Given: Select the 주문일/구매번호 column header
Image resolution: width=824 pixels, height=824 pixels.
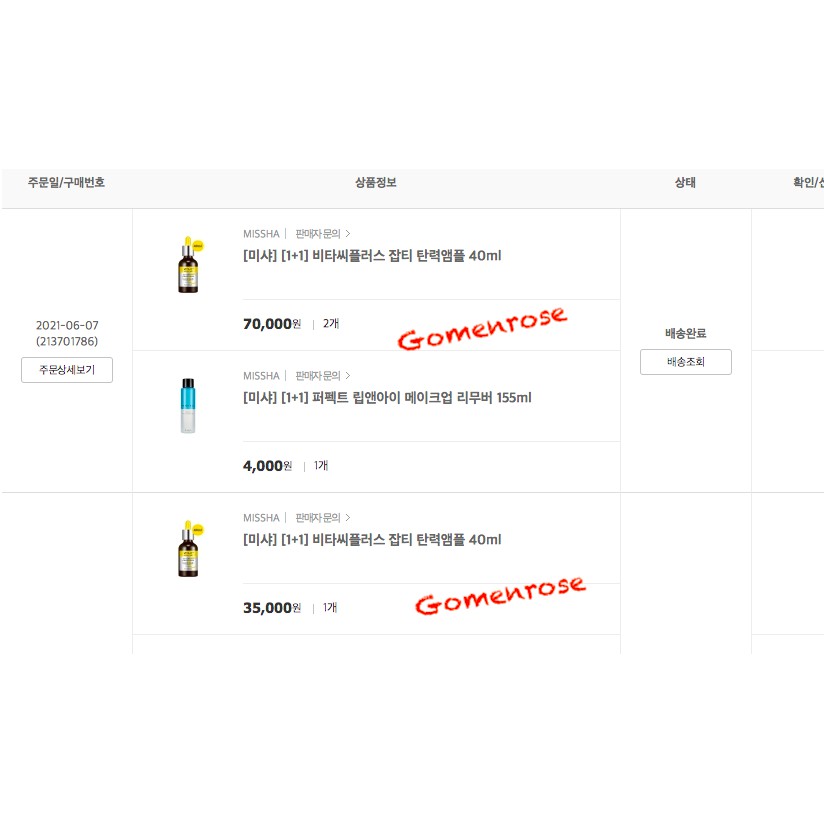Looking at the screenshot, I should pyautogui.click(x=66, y=183).
